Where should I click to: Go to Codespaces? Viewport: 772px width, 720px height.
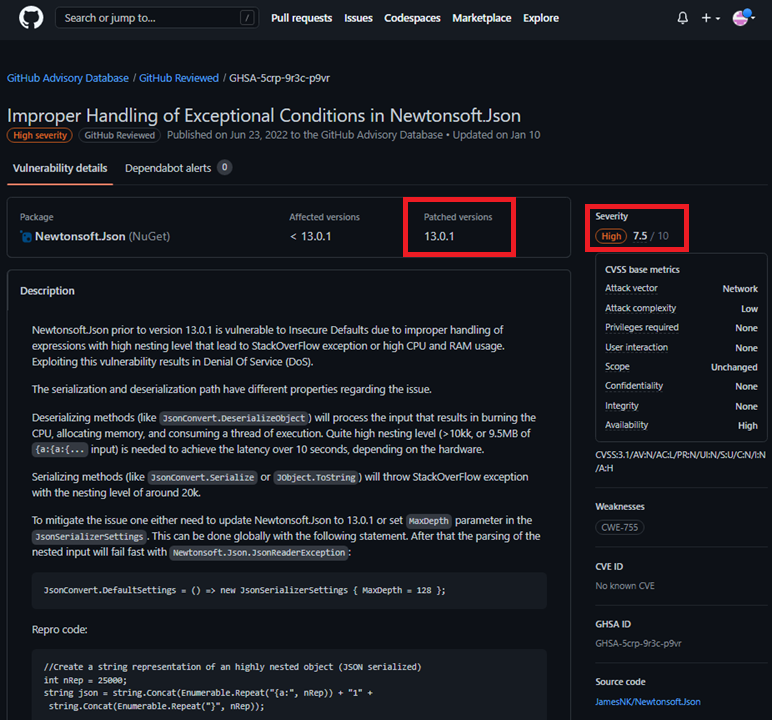[412, 18]
